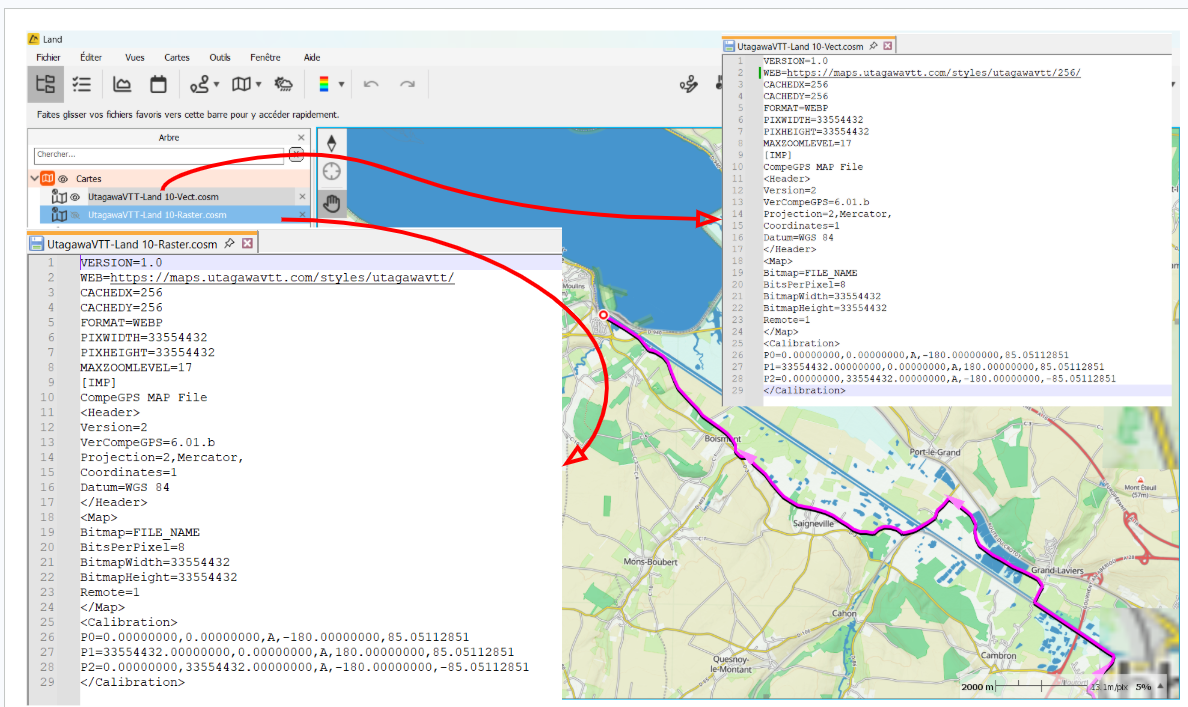Click save icon on Raster.cosm editor tab

36,244
